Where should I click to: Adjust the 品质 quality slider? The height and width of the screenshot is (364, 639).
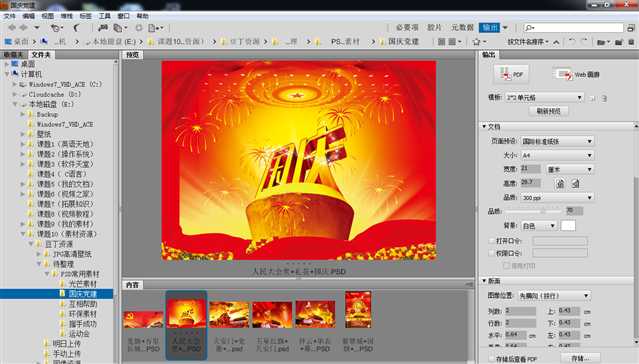tap(533, 211)
